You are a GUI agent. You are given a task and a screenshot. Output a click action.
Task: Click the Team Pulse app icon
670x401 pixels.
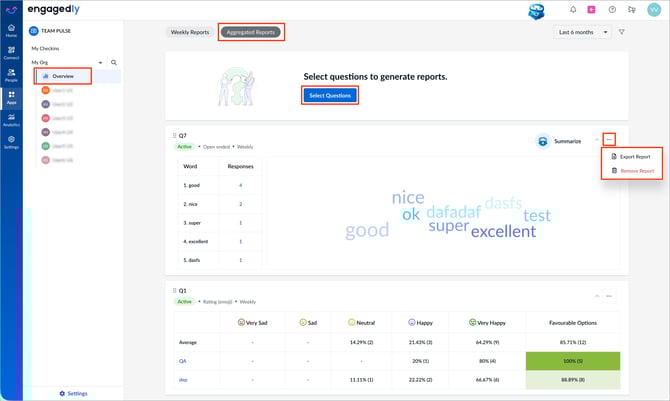point(34,31)
